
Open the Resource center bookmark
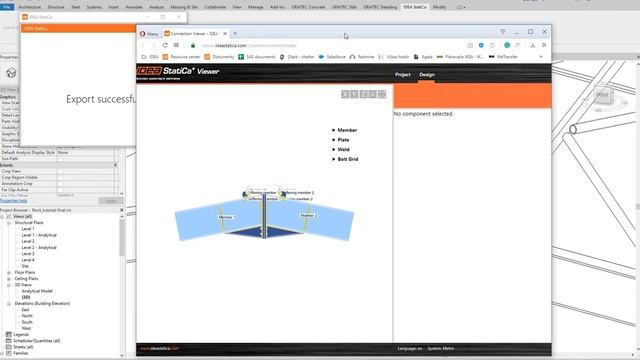[181, 57]
